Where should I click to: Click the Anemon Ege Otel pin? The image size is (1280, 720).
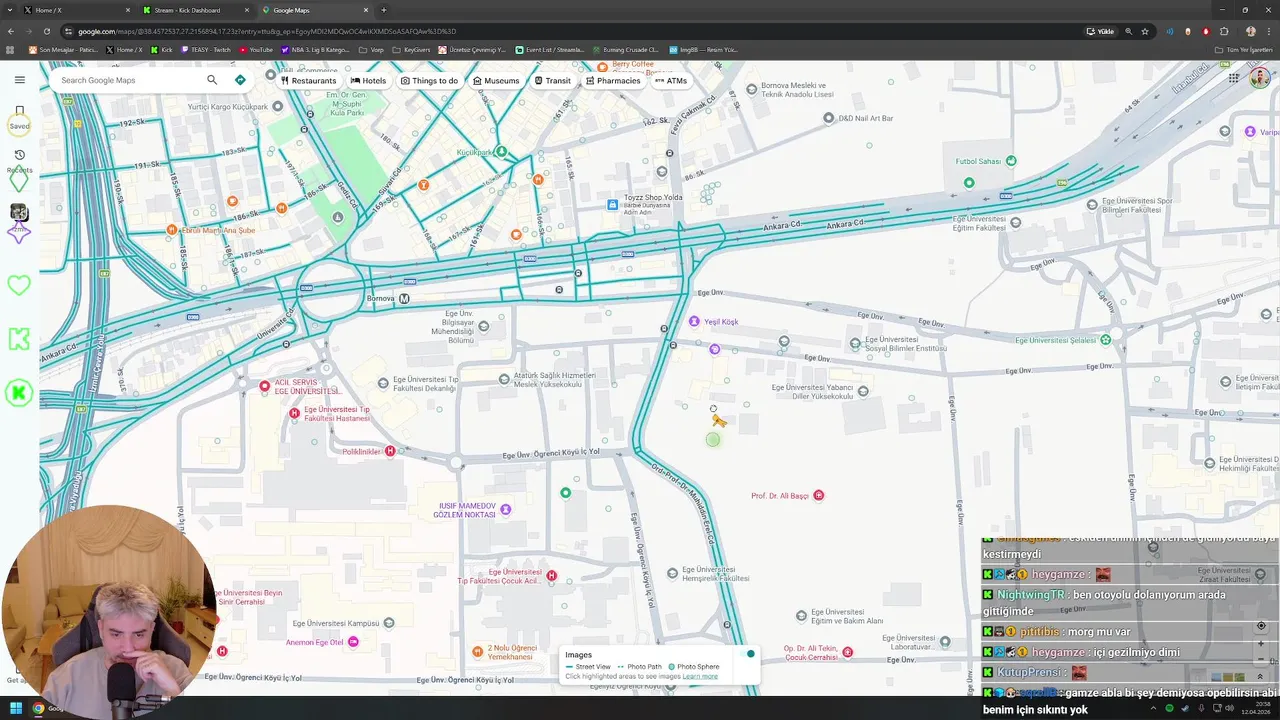tap(353, 642)
